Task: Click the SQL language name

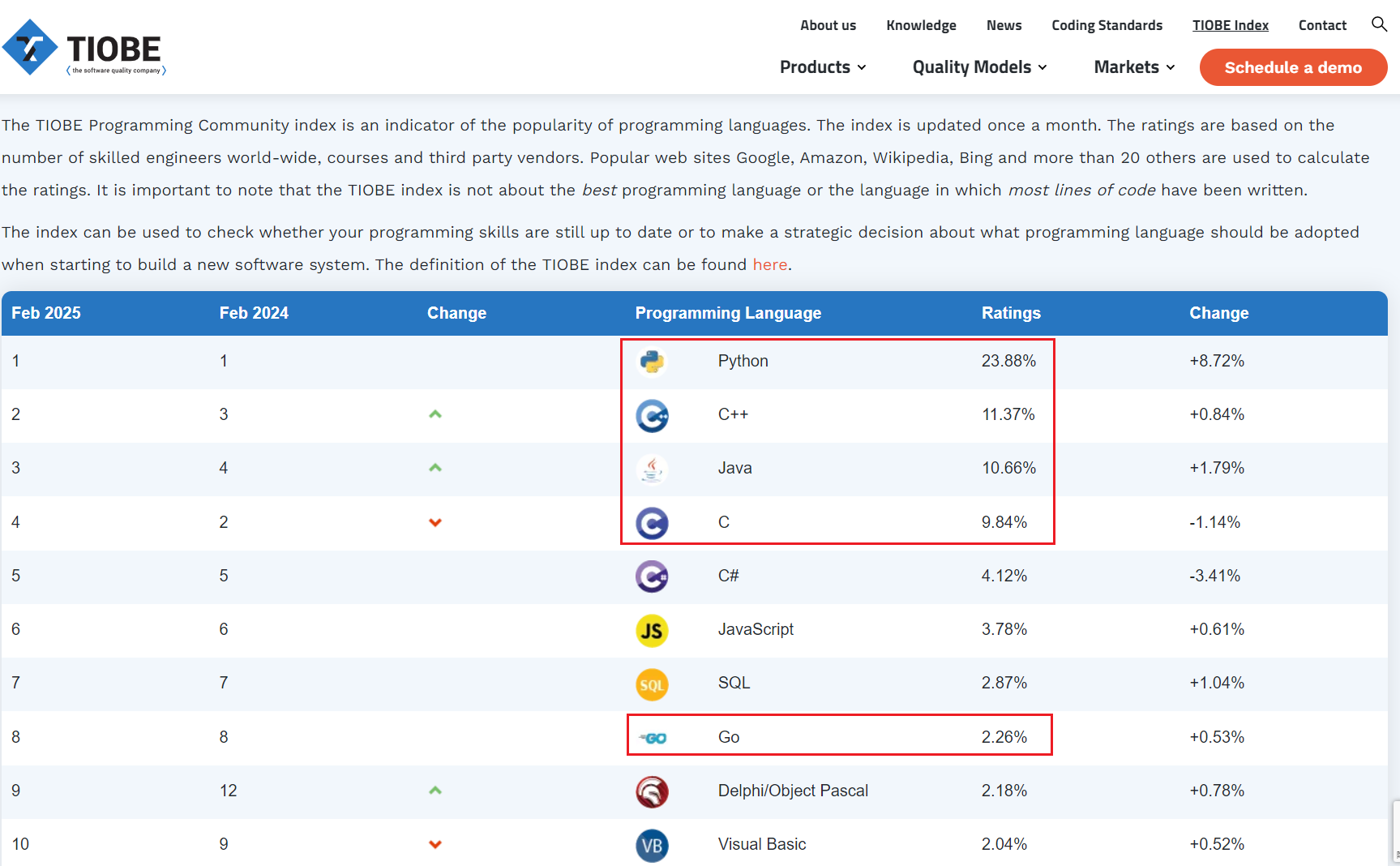Action: pyautogui.click(x=734, y=683)
